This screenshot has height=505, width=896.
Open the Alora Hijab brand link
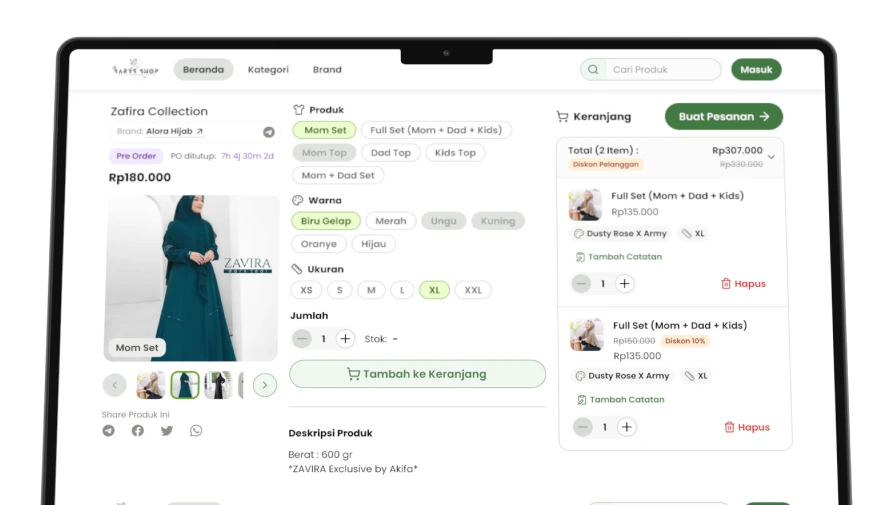point(174,132)
